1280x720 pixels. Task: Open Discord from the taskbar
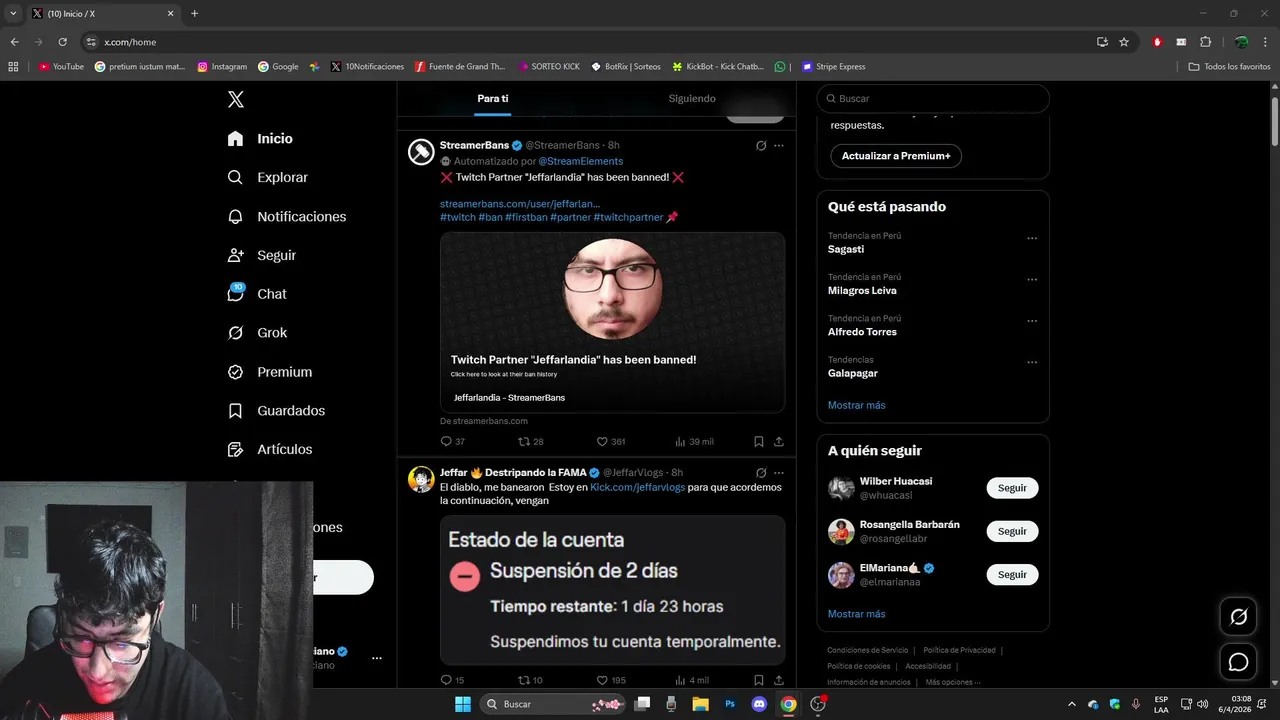[759, 704]
